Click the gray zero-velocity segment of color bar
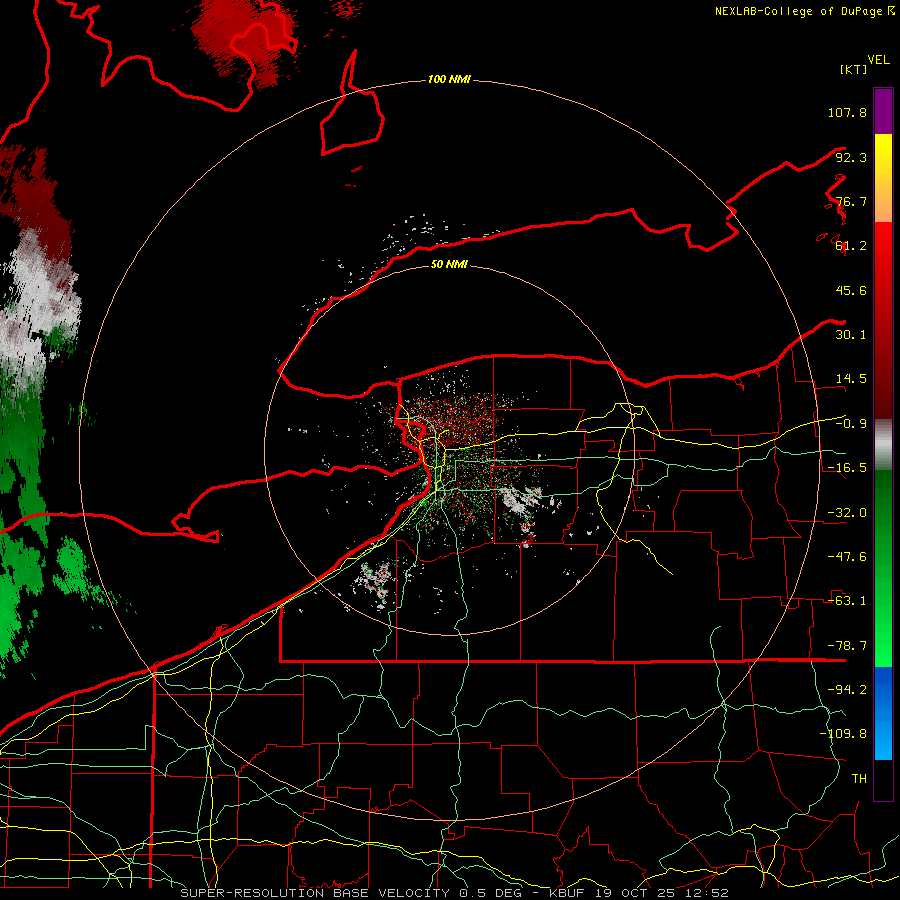Image resolution: width=900 pixels, height=900 pixels. coord(883,445)
